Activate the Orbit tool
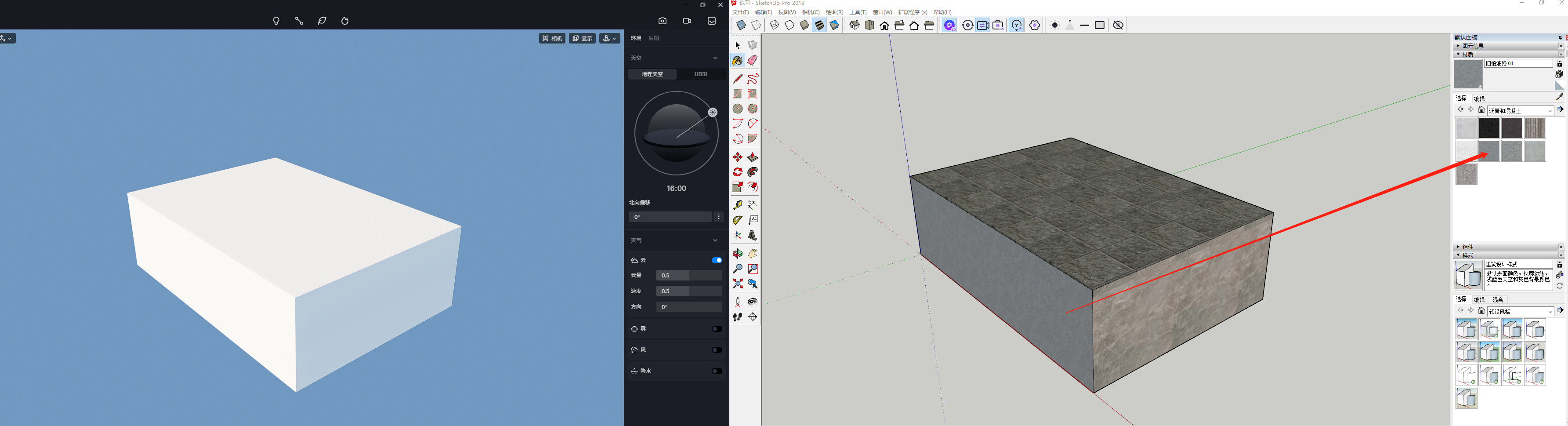 coord(738,254)
